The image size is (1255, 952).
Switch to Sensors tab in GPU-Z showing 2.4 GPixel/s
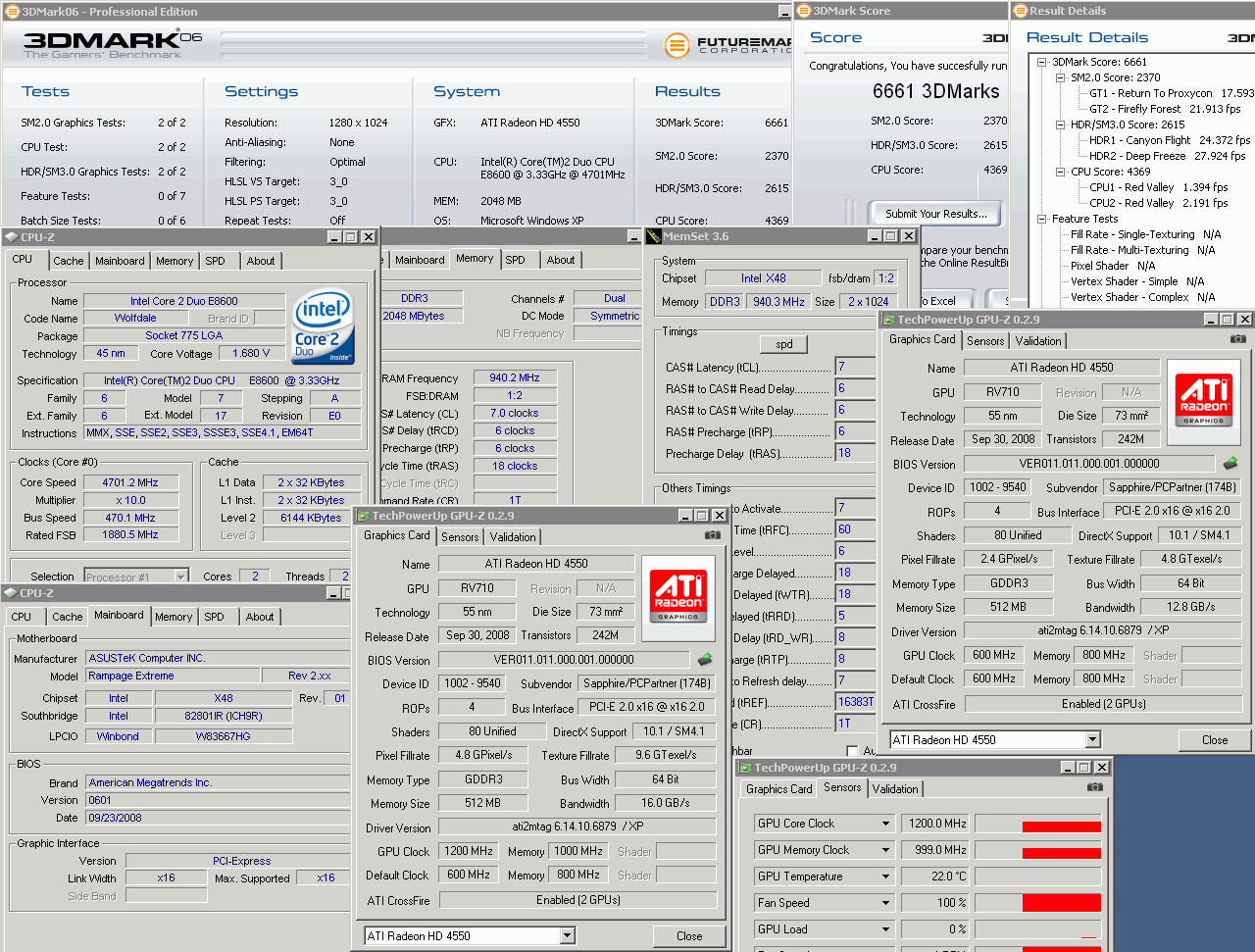point(985,341)
